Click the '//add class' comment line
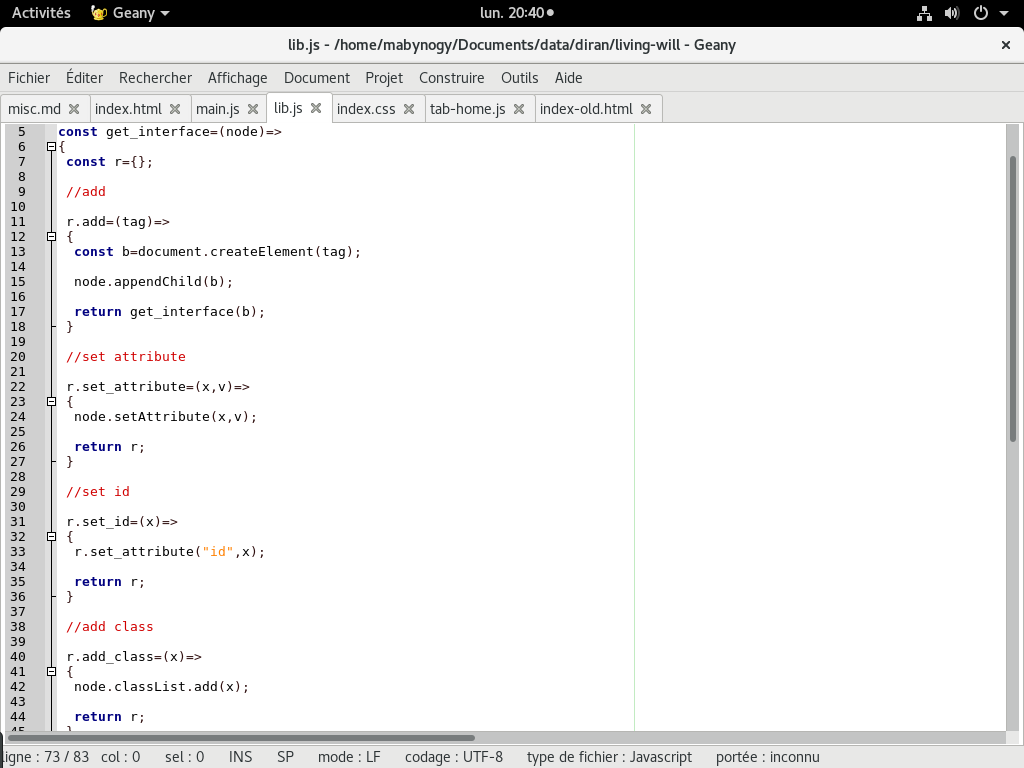 coord(110,627)
